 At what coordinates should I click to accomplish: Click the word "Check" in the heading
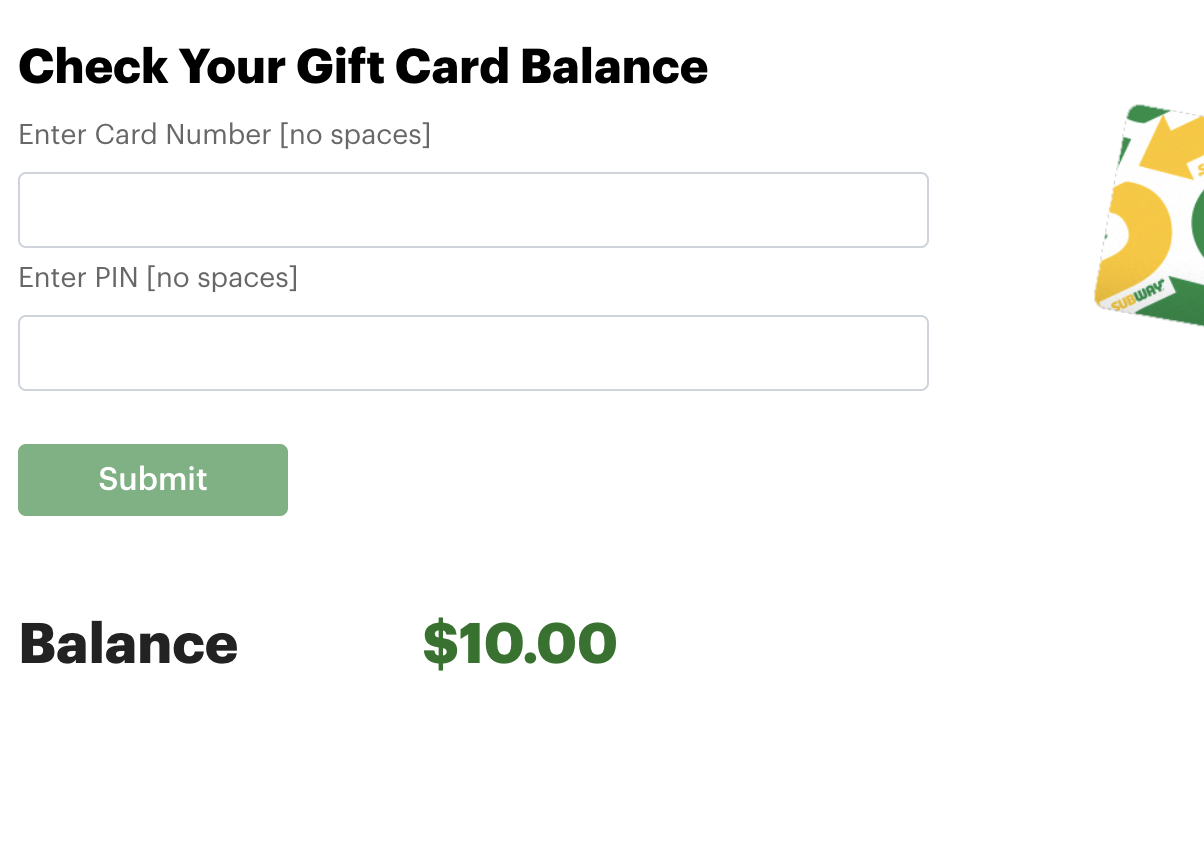point(93,67)
